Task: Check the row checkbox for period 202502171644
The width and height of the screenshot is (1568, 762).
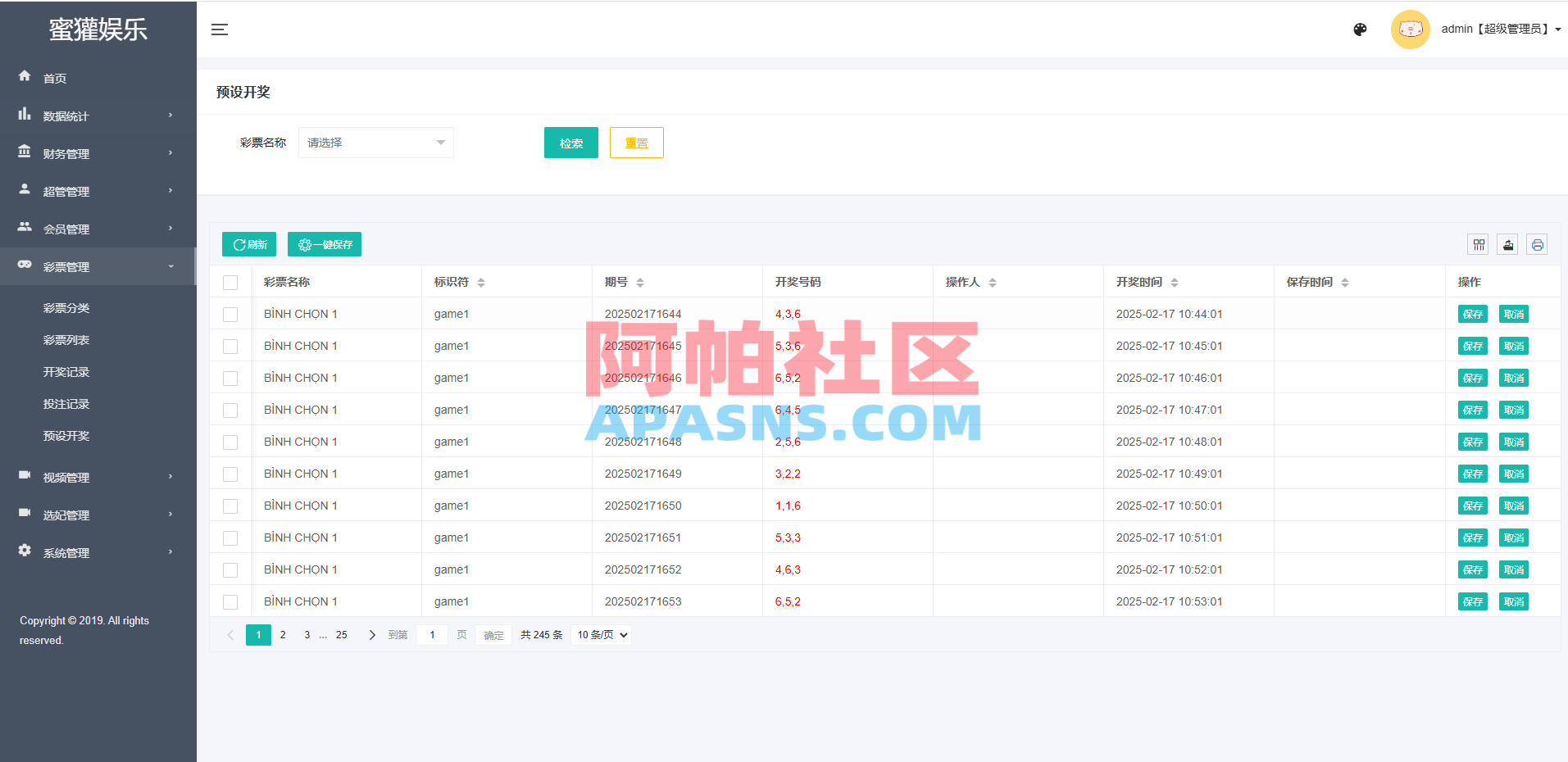Action: [230, 314]
